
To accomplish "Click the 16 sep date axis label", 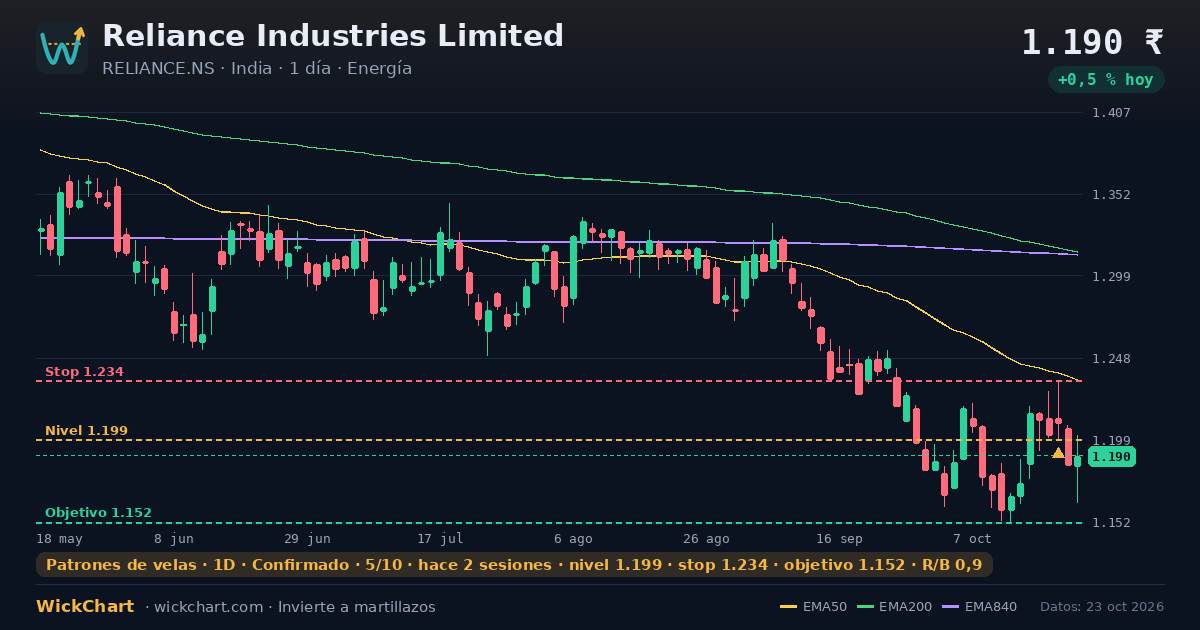I will point(838,538).
